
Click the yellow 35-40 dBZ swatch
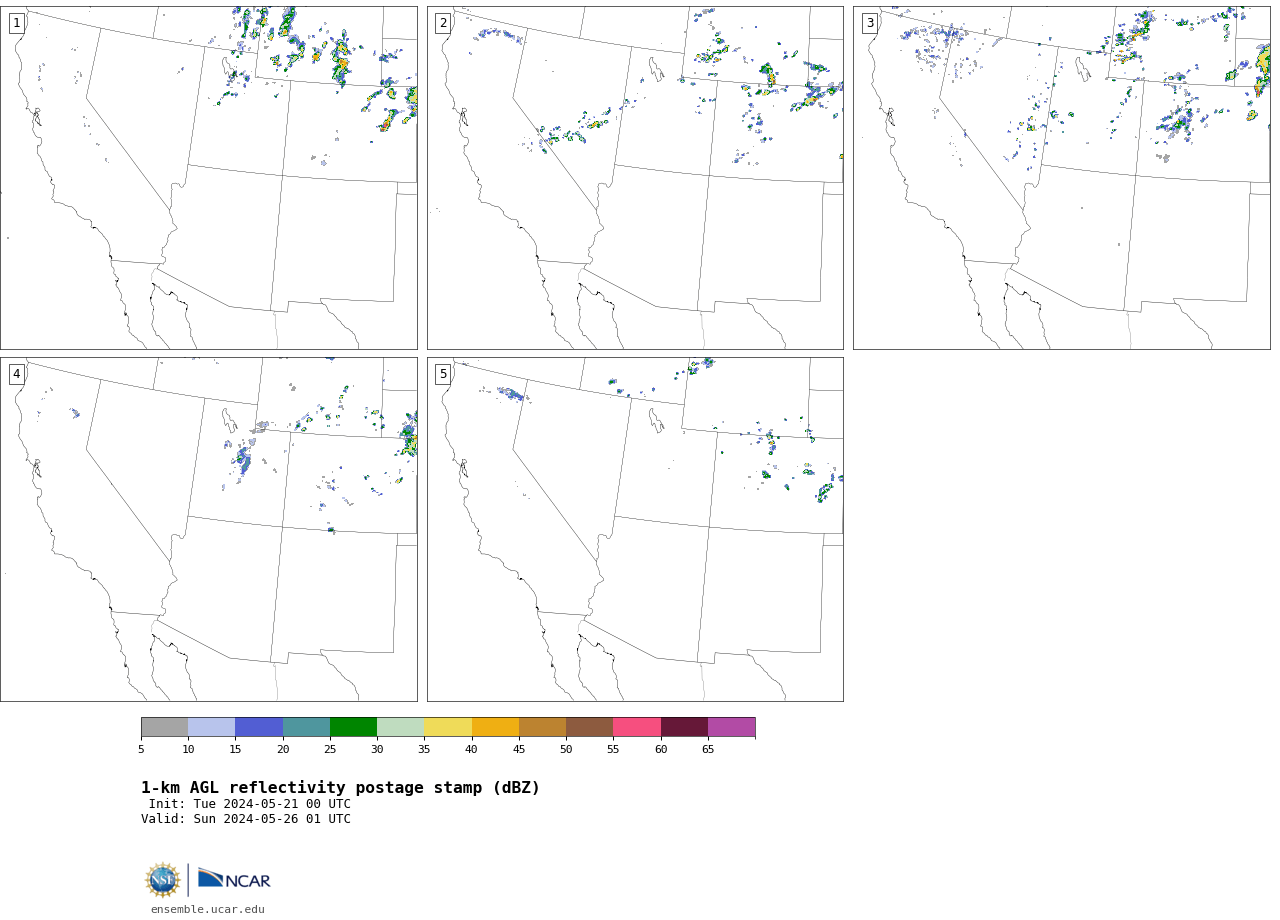pos(448,727)
